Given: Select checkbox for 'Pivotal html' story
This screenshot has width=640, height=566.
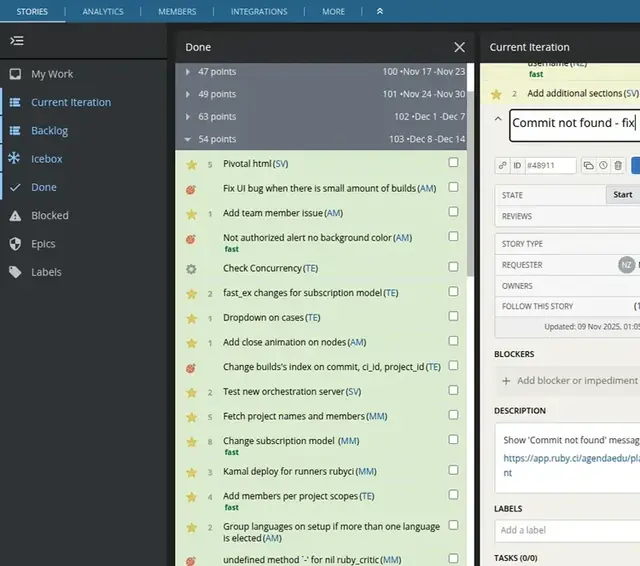Looking at the screenshot, I should point(454,162).
